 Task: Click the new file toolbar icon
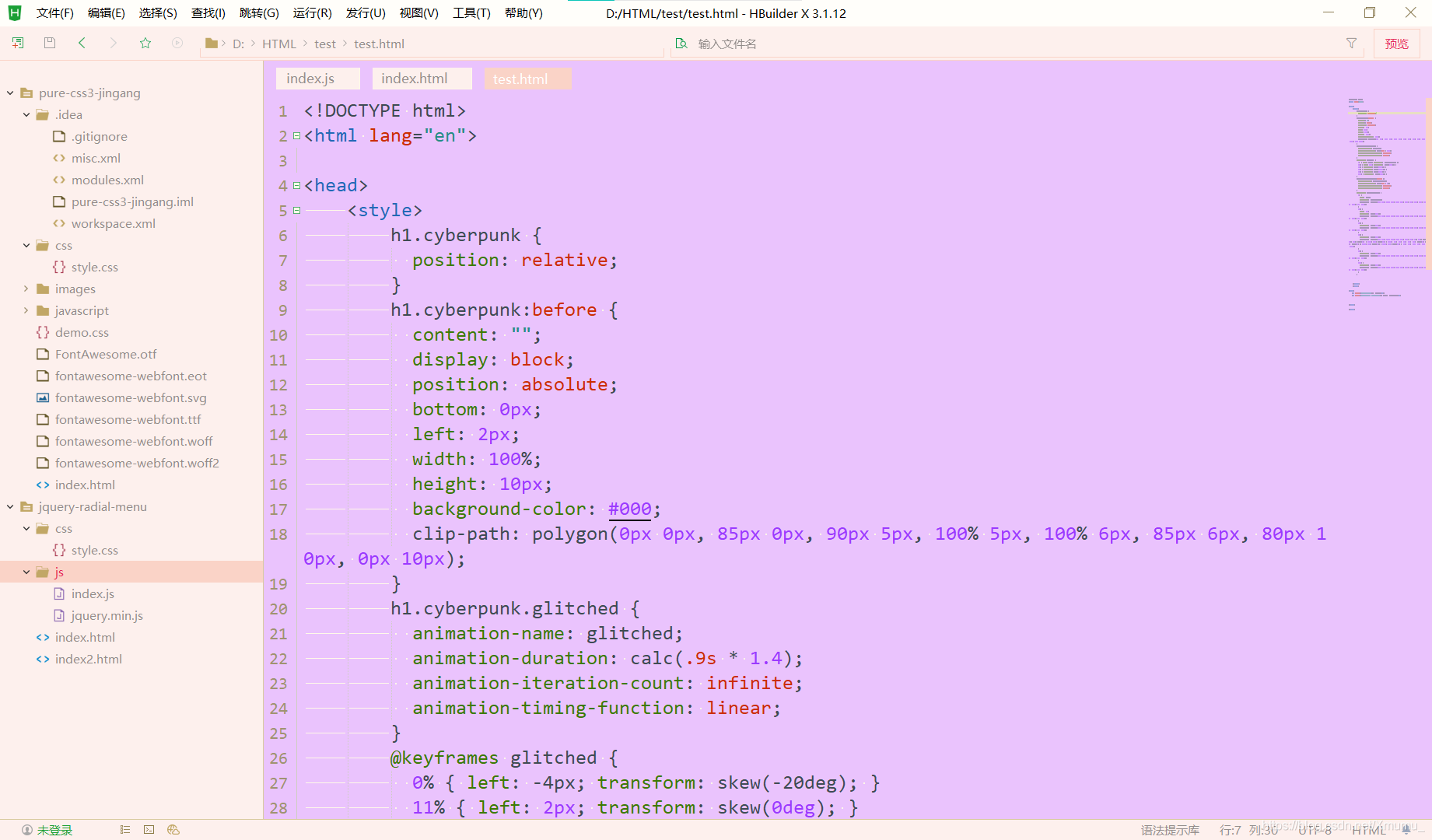(18, 44)
